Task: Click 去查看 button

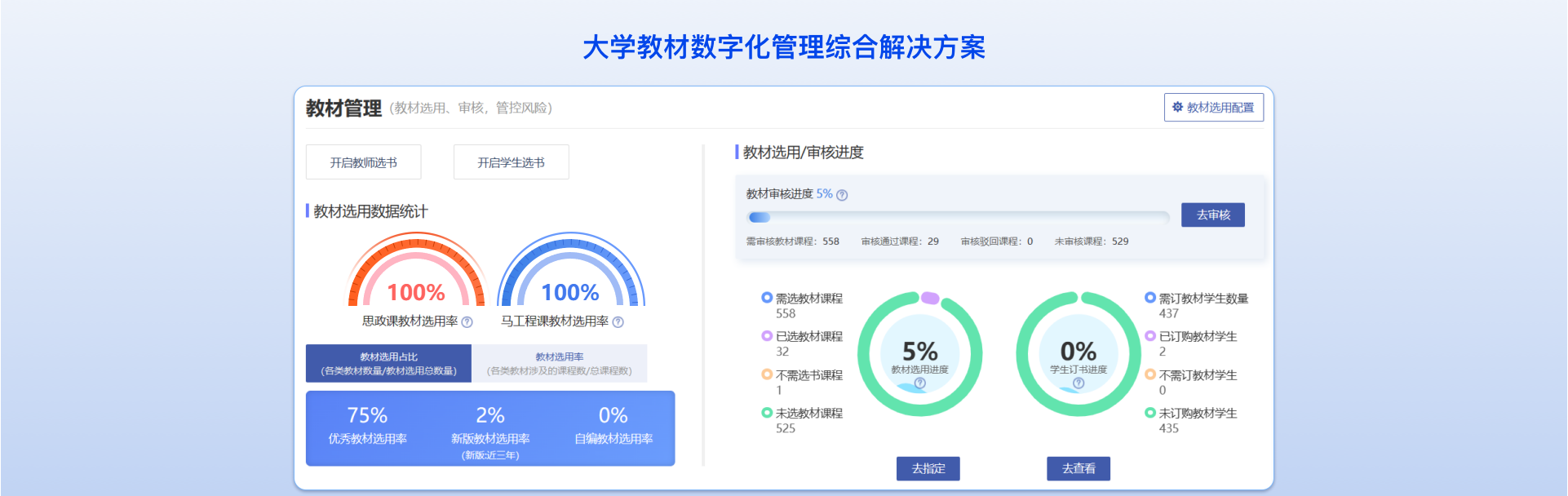Action: (x=1079, y=468)
